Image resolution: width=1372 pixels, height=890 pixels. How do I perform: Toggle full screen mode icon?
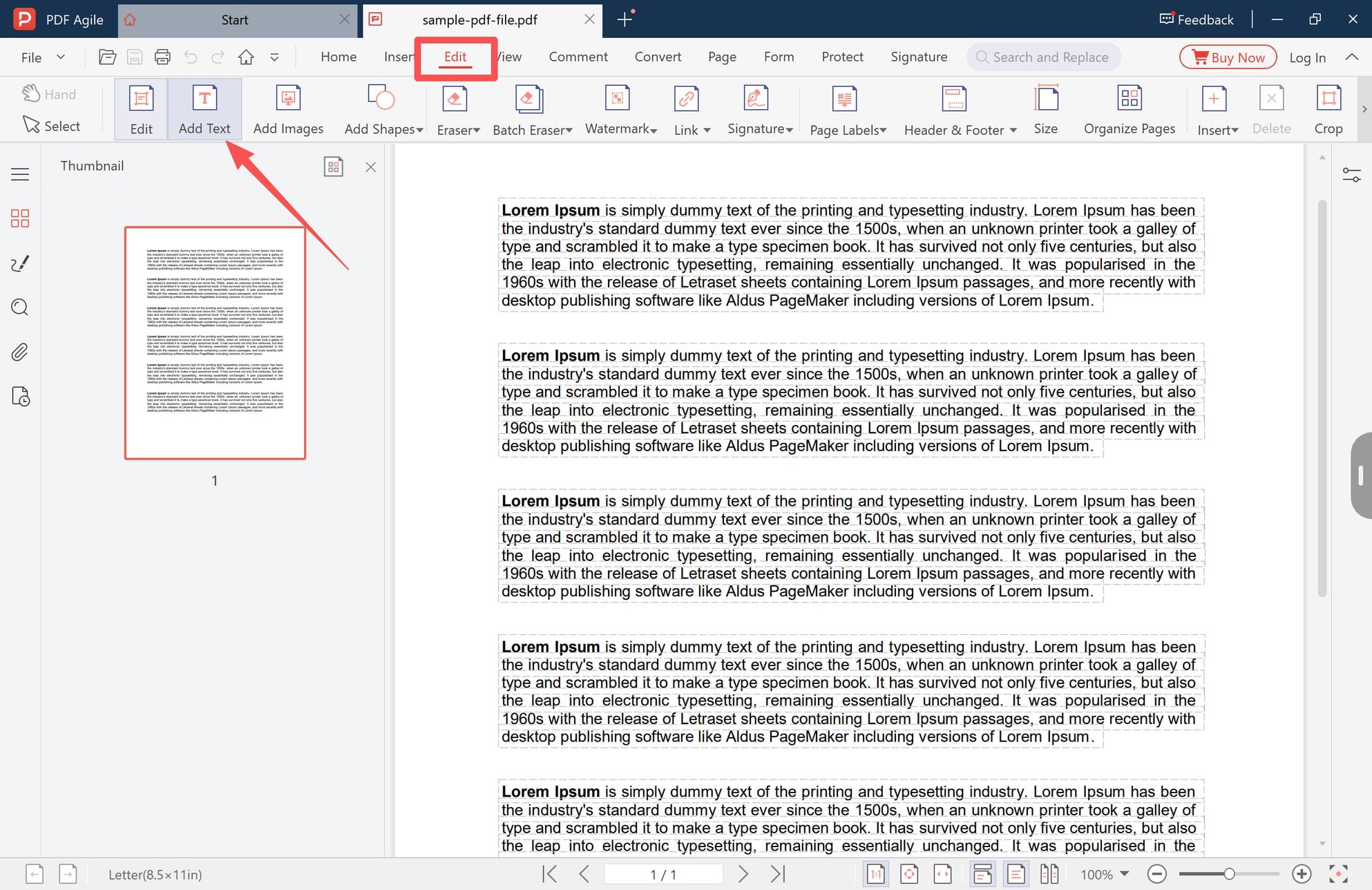tap(1338, 874)
